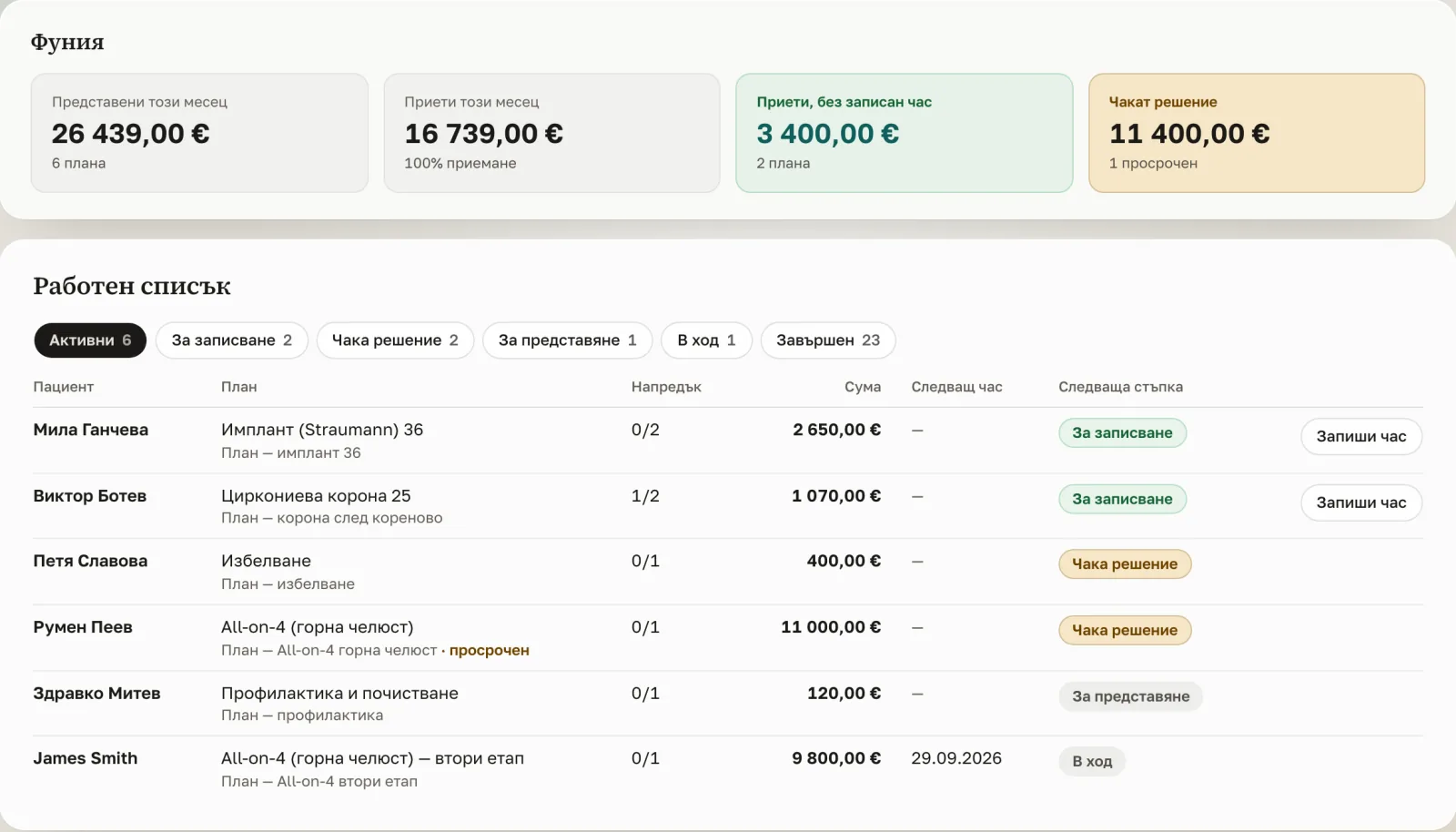Click the Напредък column header

tap(666, 387)
